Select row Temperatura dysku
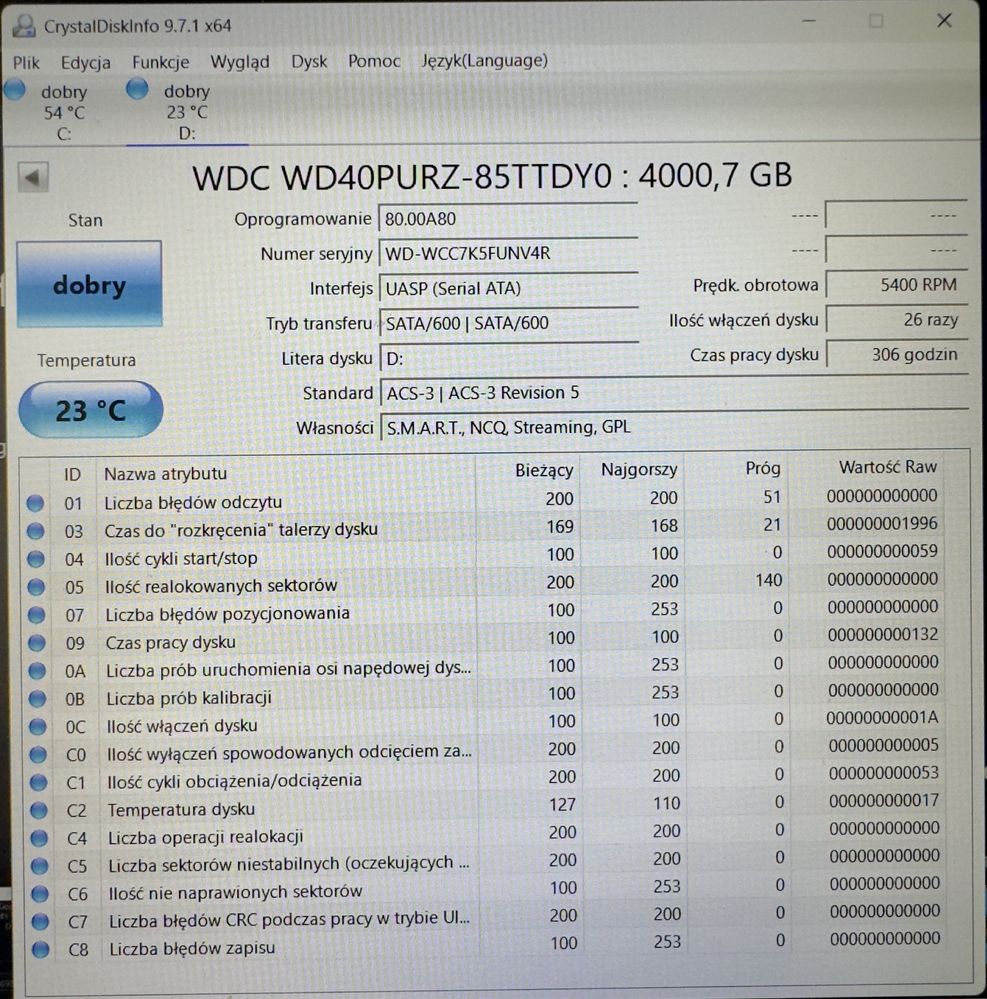 (486, 807)
